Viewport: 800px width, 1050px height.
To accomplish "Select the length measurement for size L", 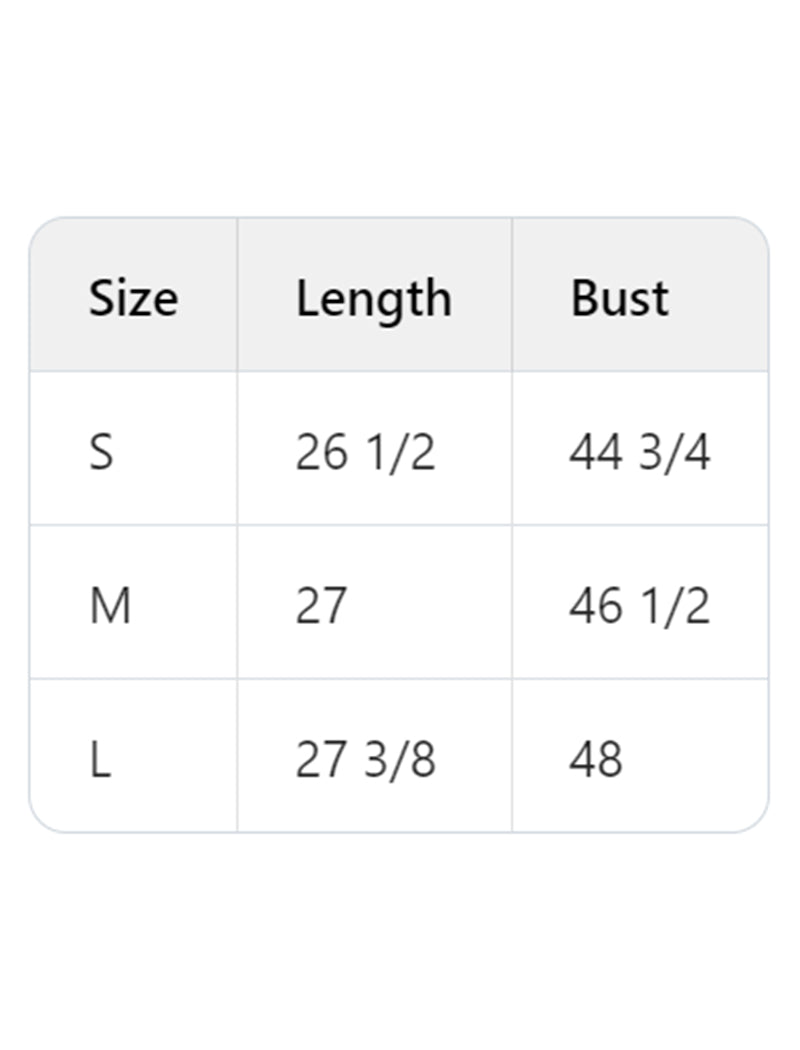I will [365, 760].
